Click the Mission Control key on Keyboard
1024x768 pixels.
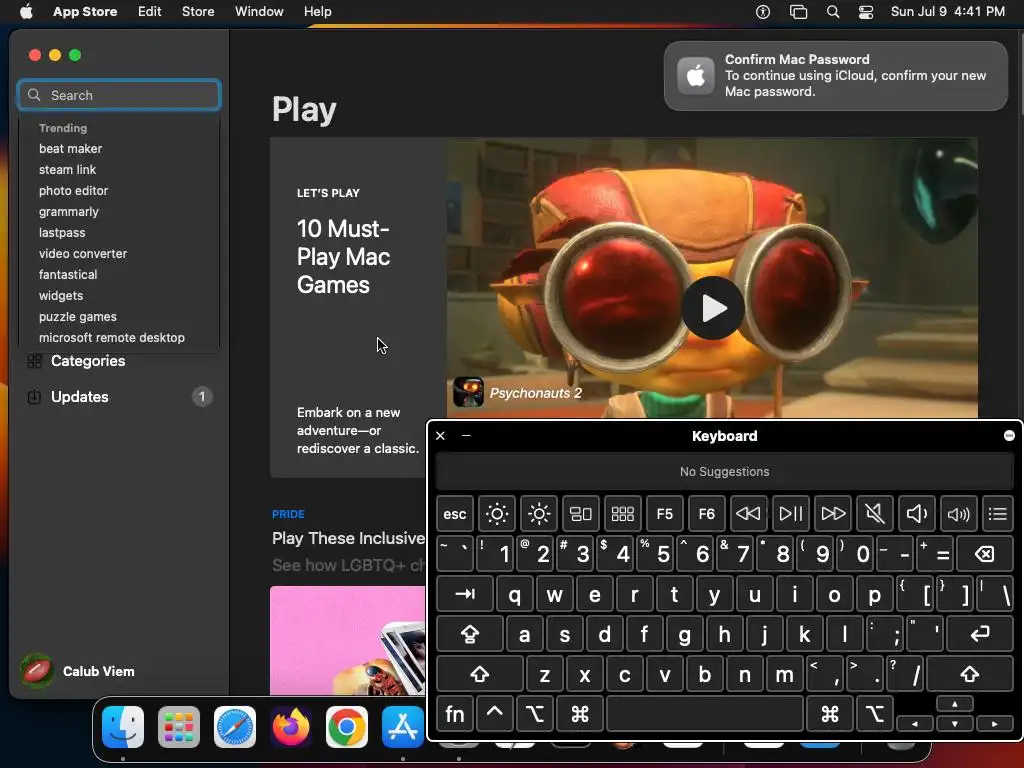pyautogui.click(x=581, y=514)
